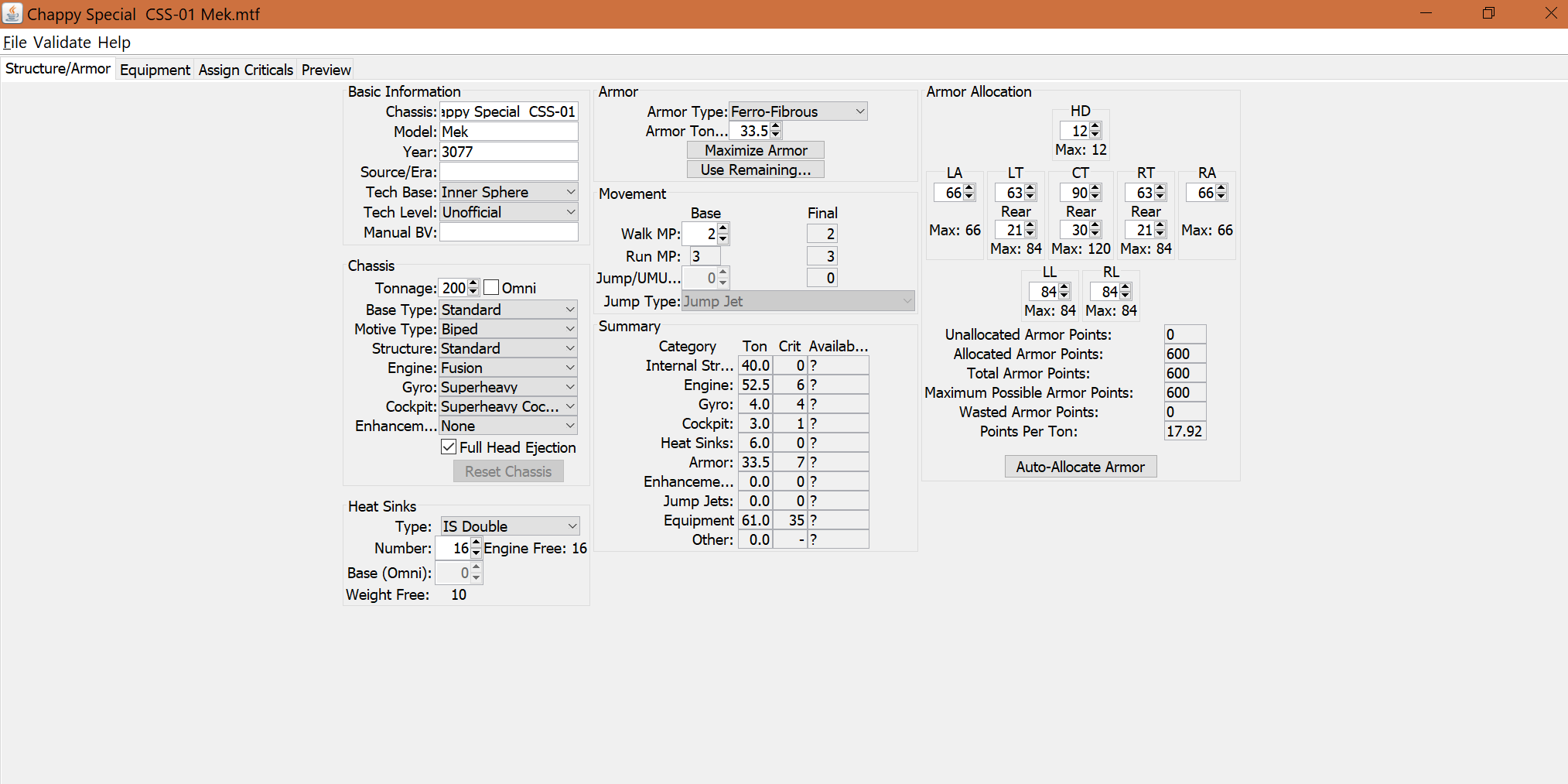
Task: Switch to the Assign Criticals tab
Action: tap(245, 70)
